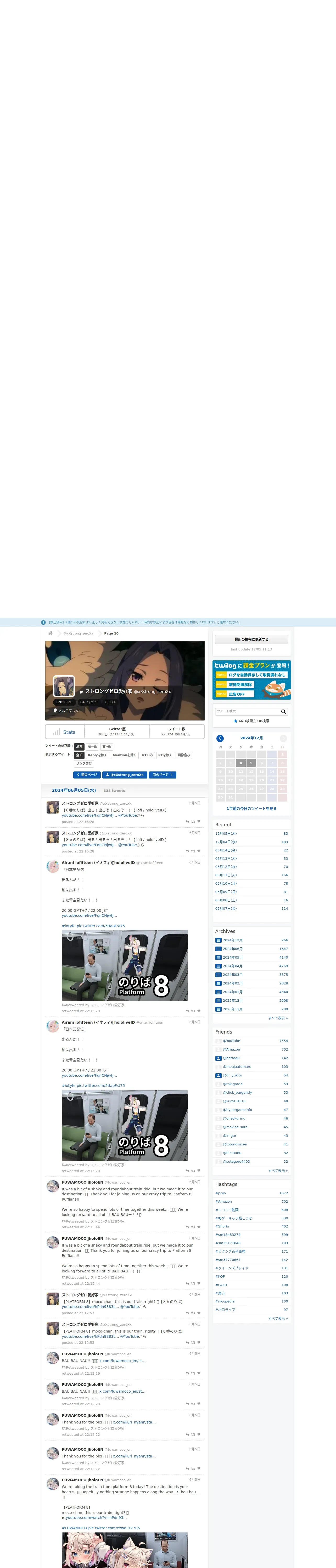Viewport: 336px width, 1568px height.
Task: Click the 128 フォロー count badge
Action: [65, 702]
